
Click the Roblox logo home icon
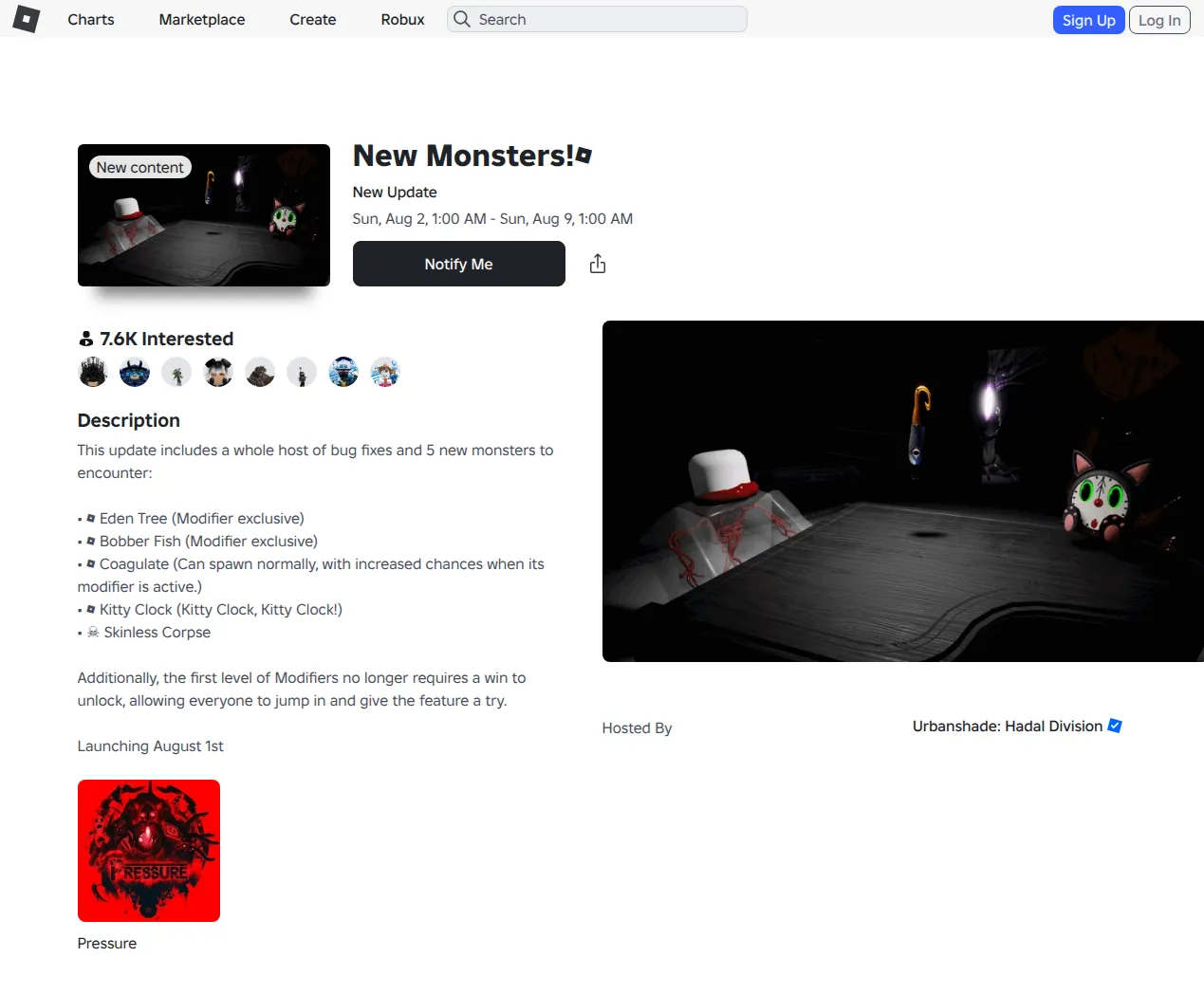tap(27, 19)
